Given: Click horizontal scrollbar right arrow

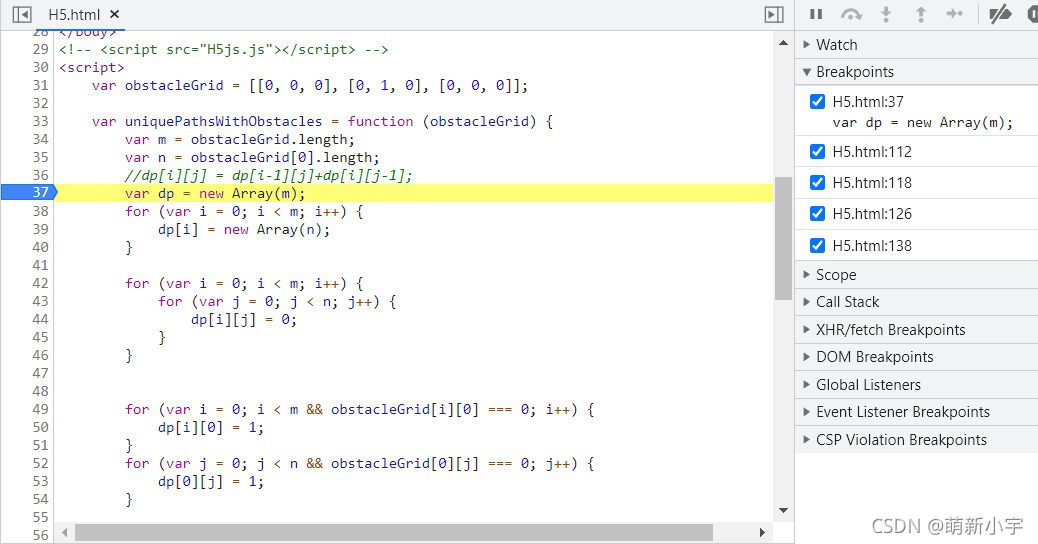Looking at the screenshot, I should 762,532.
